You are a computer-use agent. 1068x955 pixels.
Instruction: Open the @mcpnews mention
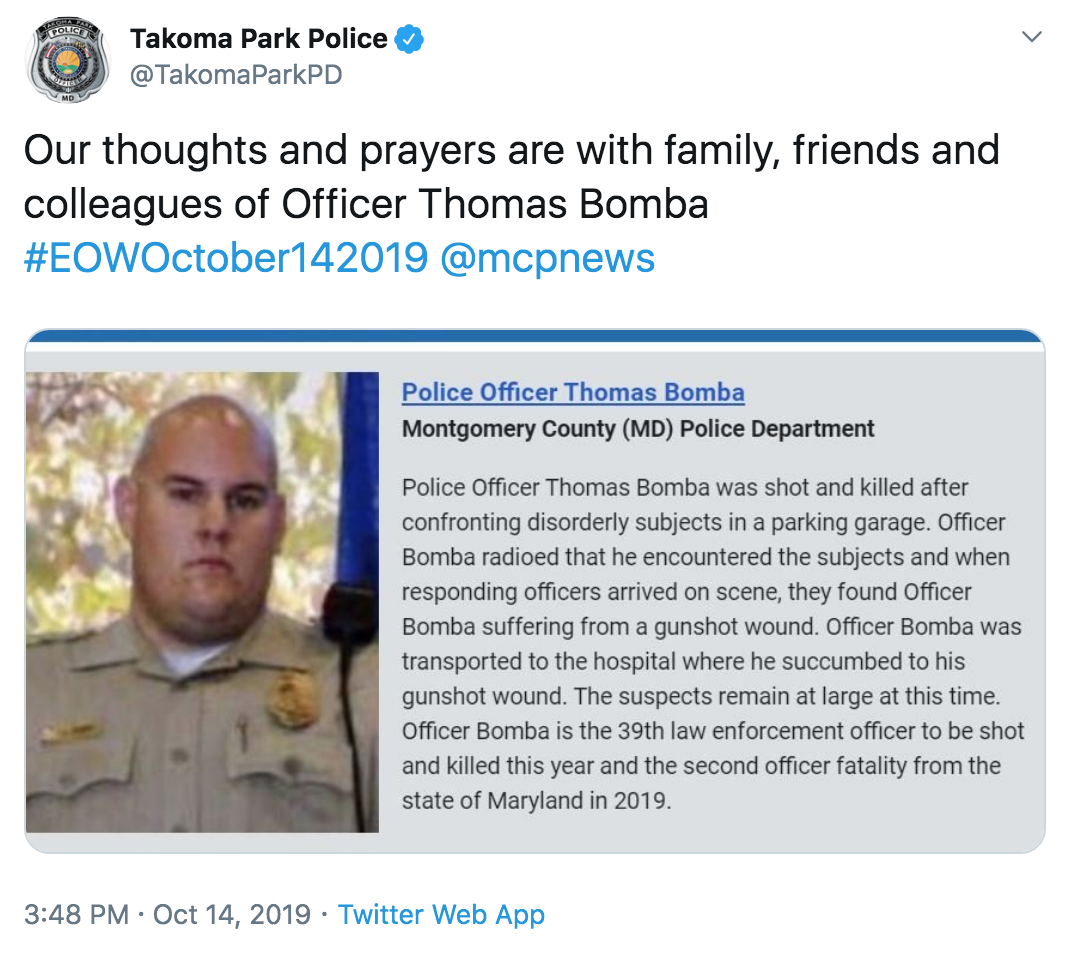(548, 258)
